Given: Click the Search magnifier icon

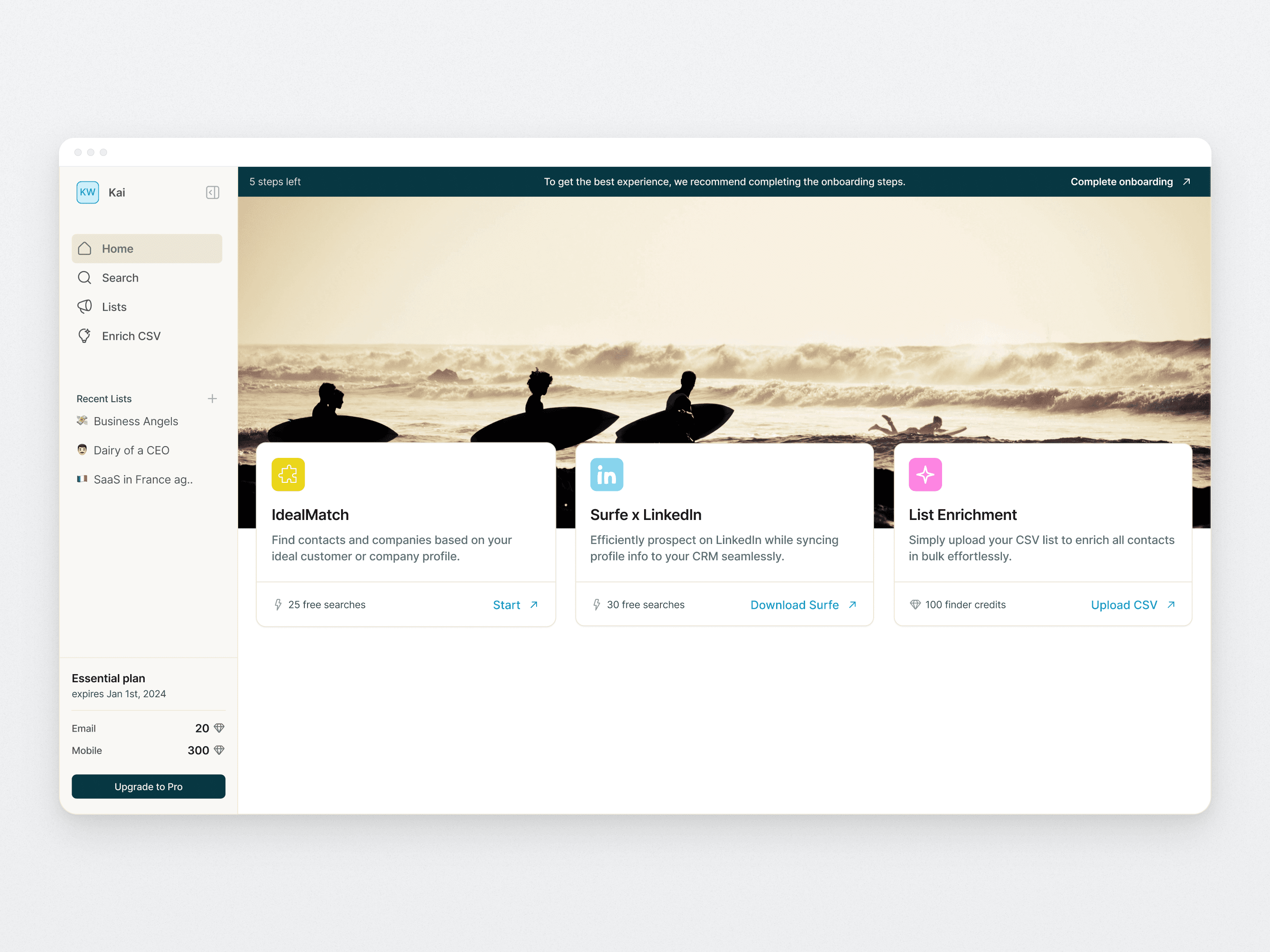Looking at the screenshot, I should tap(84, 278).
